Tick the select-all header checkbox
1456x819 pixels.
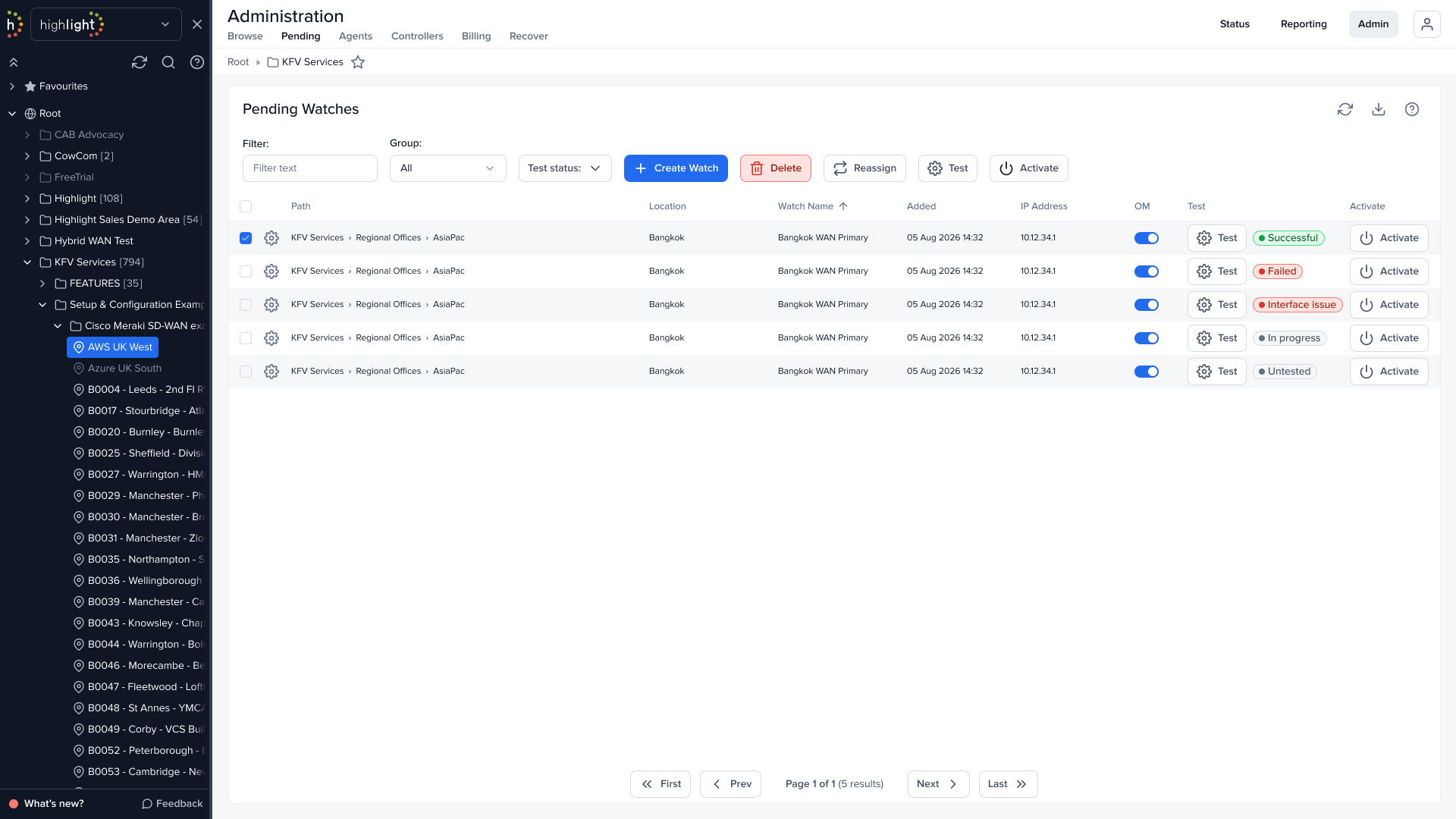pos(246,206)
